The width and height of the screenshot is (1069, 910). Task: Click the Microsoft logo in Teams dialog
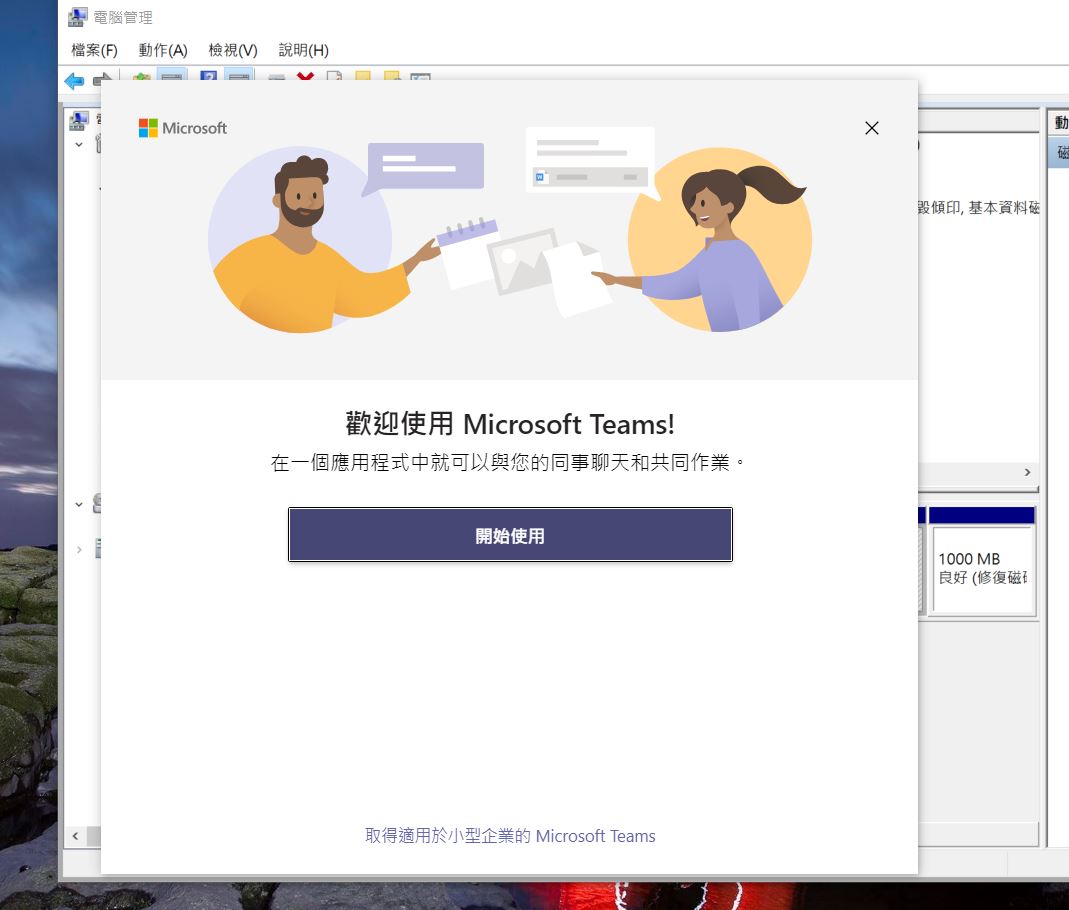(x=183, y=128)
